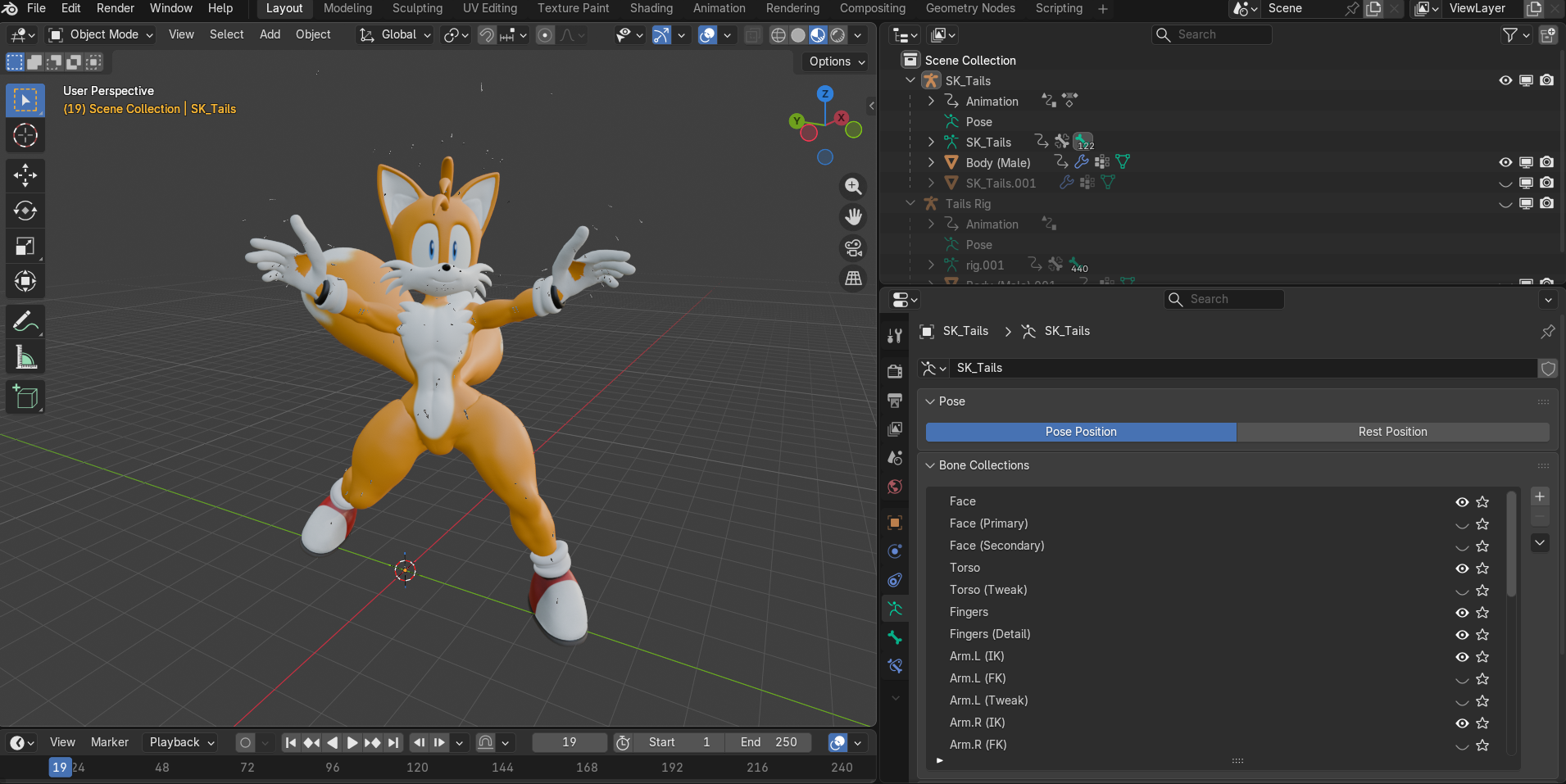Solo the Torso (Tweak) collection star
The height and width of the screenshot is (784, 1566).
1482,591
